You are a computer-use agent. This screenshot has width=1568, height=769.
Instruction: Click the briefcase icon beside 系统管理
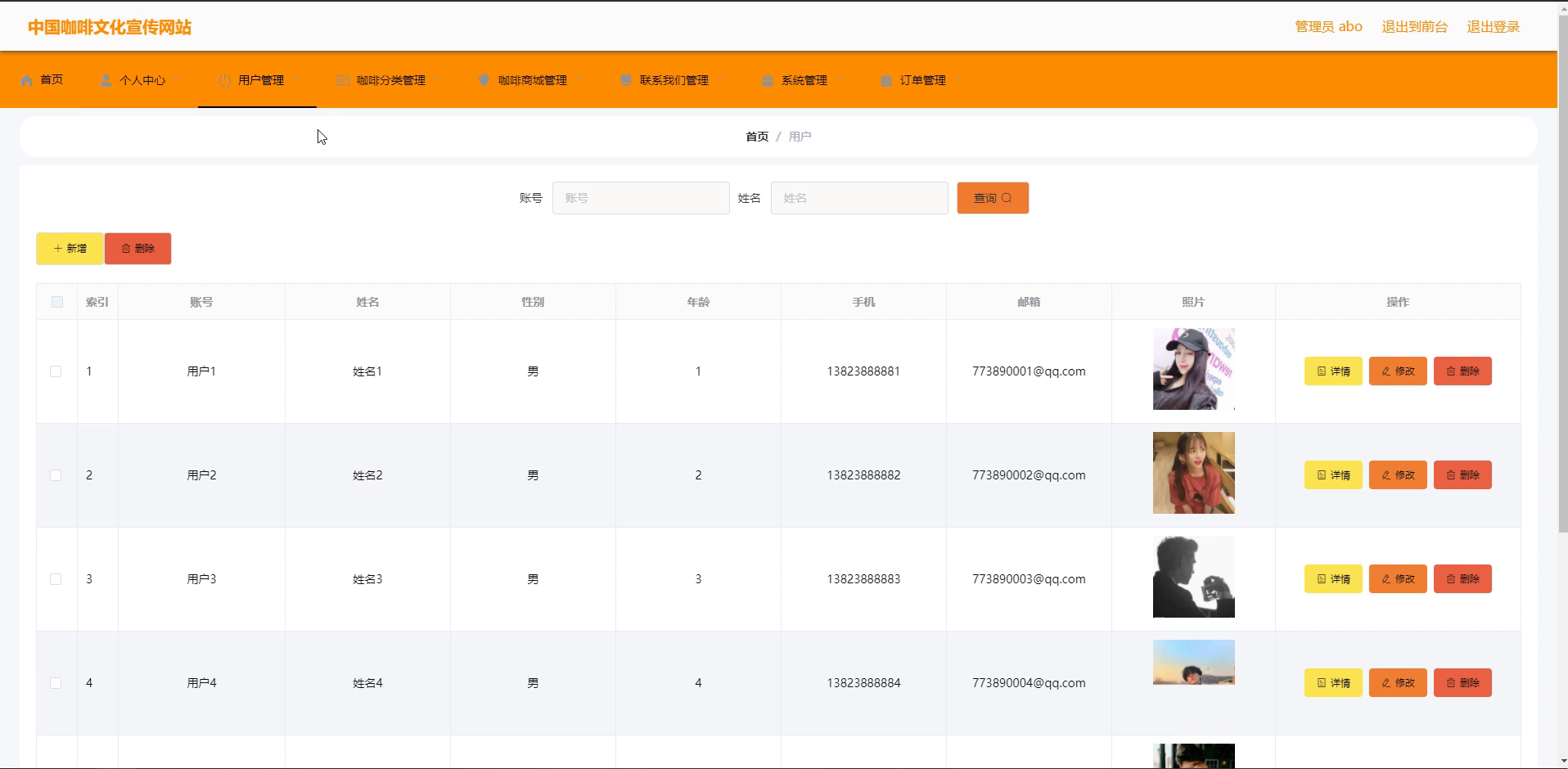click(x=768, y=80)
